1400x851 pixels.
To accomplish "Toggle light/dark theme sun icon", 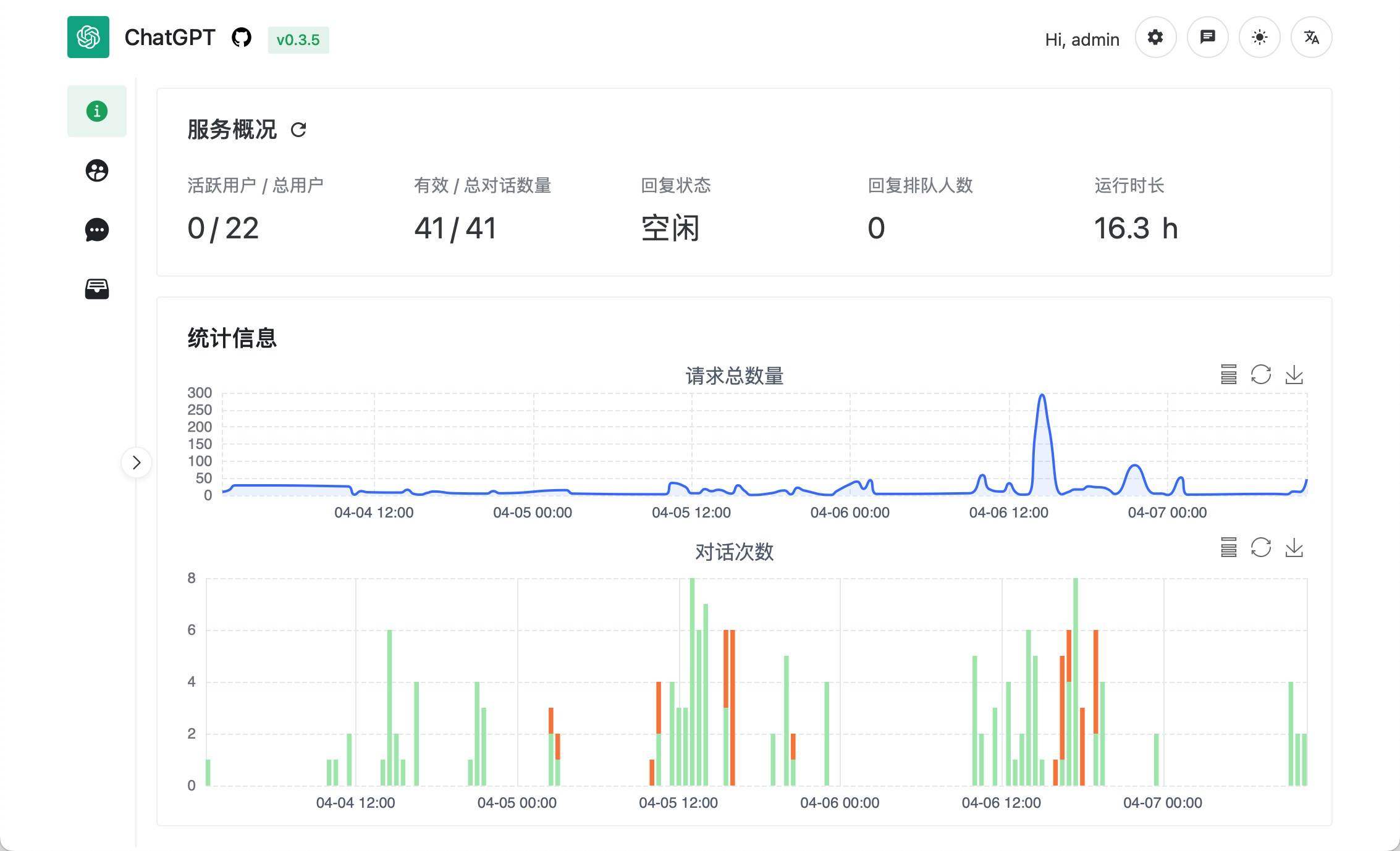I will [1259, 38].
